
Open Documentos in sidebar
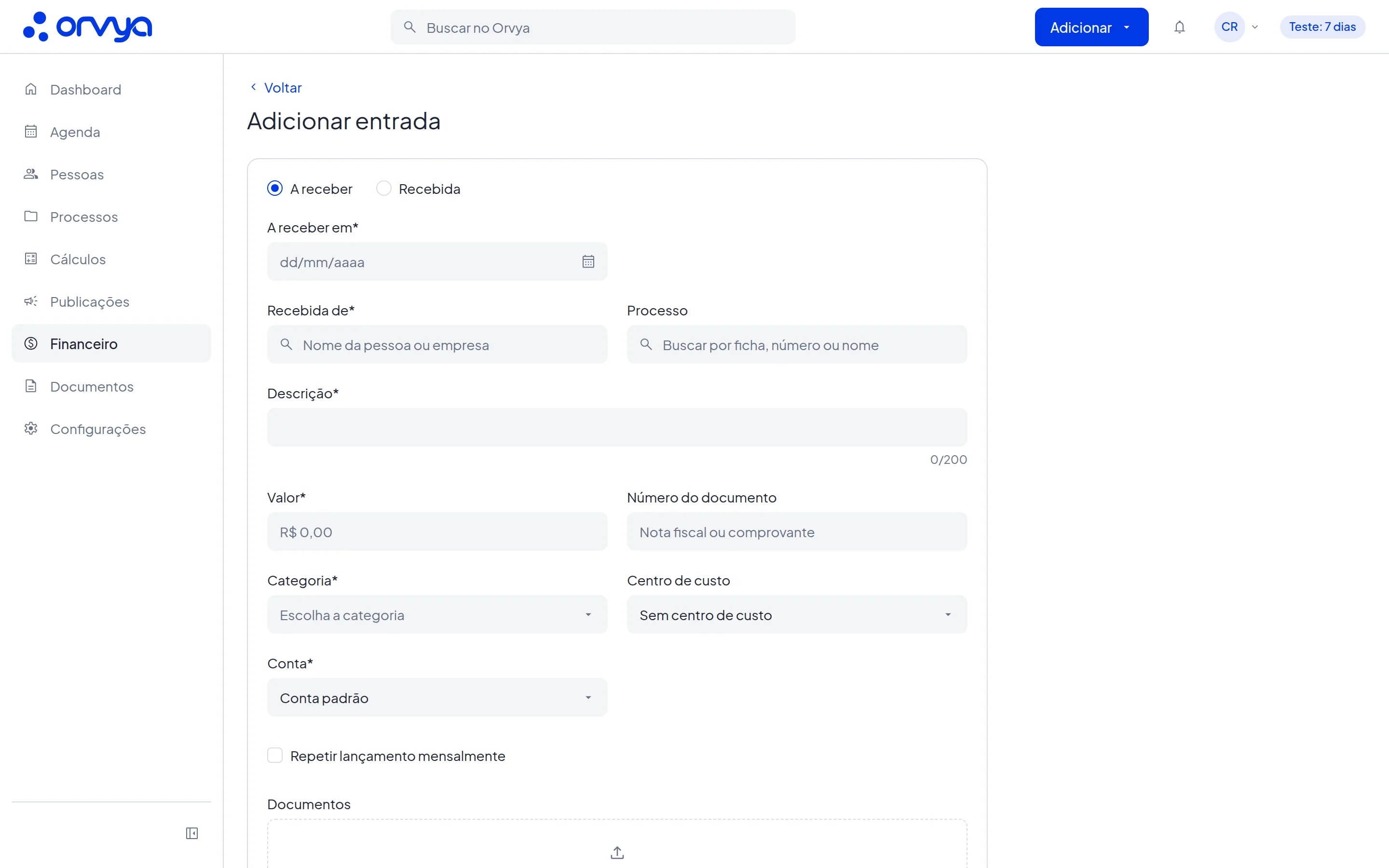click(x=111, y=386)
